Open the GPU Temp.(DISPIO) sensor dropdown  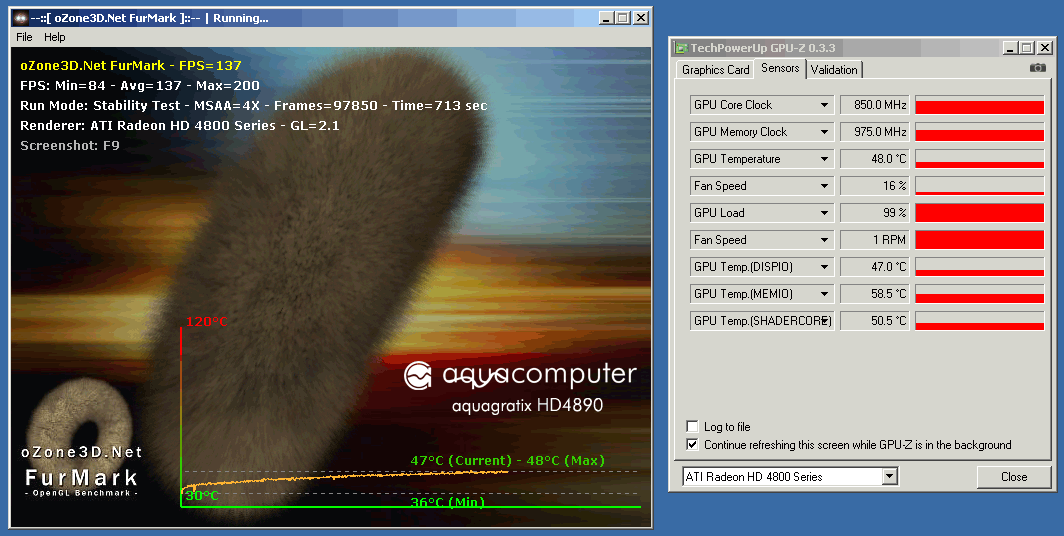point(824,267)
